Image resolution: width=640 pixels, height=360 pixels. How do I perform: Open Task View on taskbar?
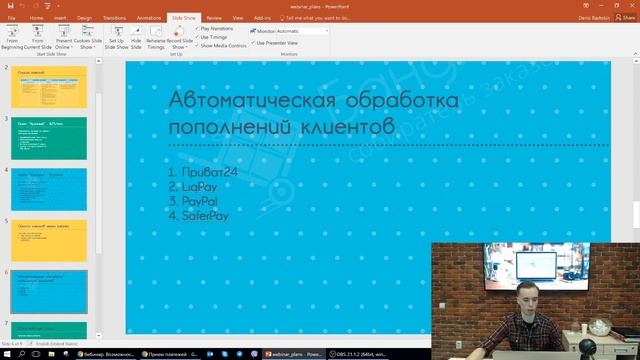tap(36, 354)
